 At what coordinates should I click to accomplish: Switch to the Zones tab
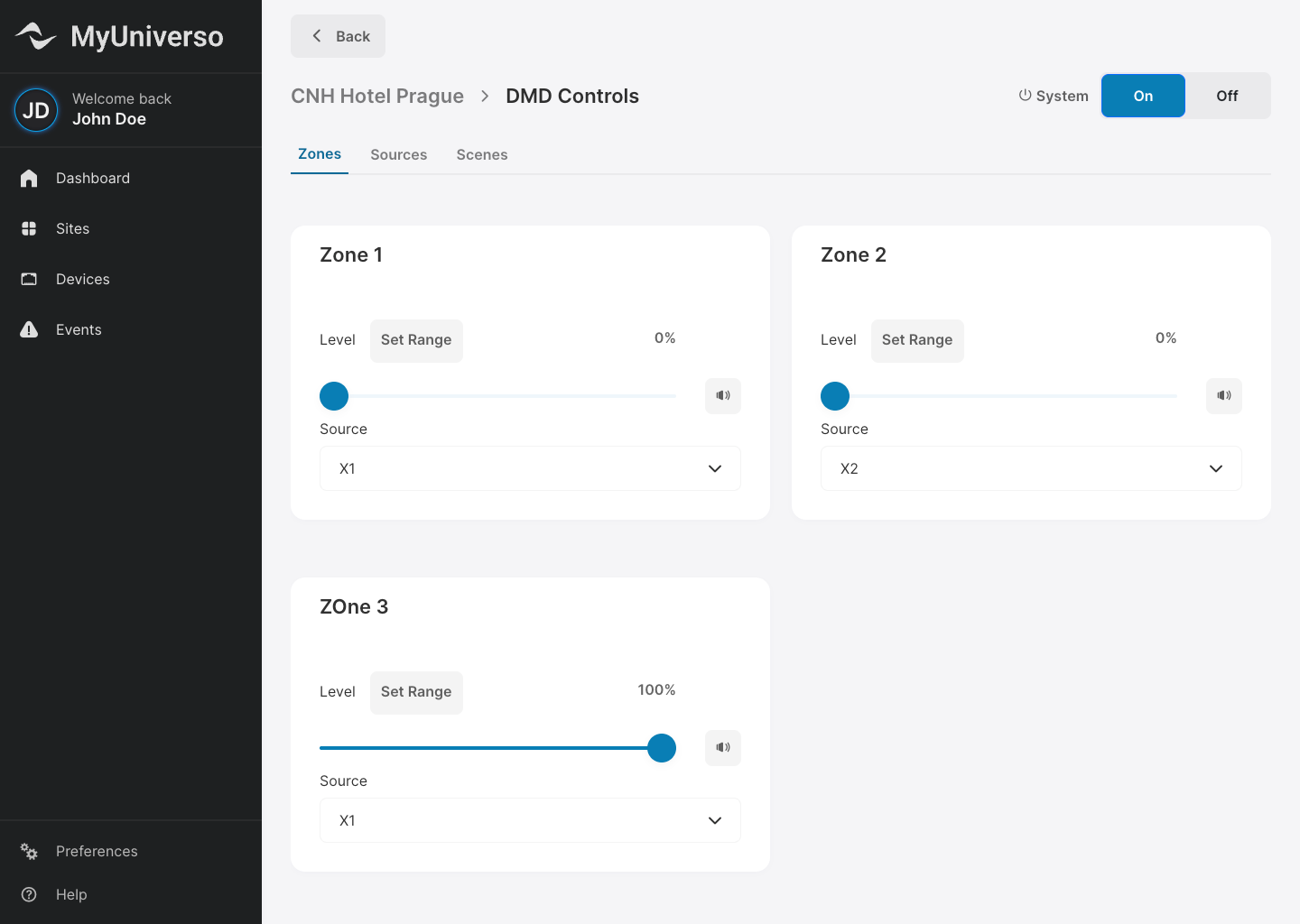(x=320, y=154)
